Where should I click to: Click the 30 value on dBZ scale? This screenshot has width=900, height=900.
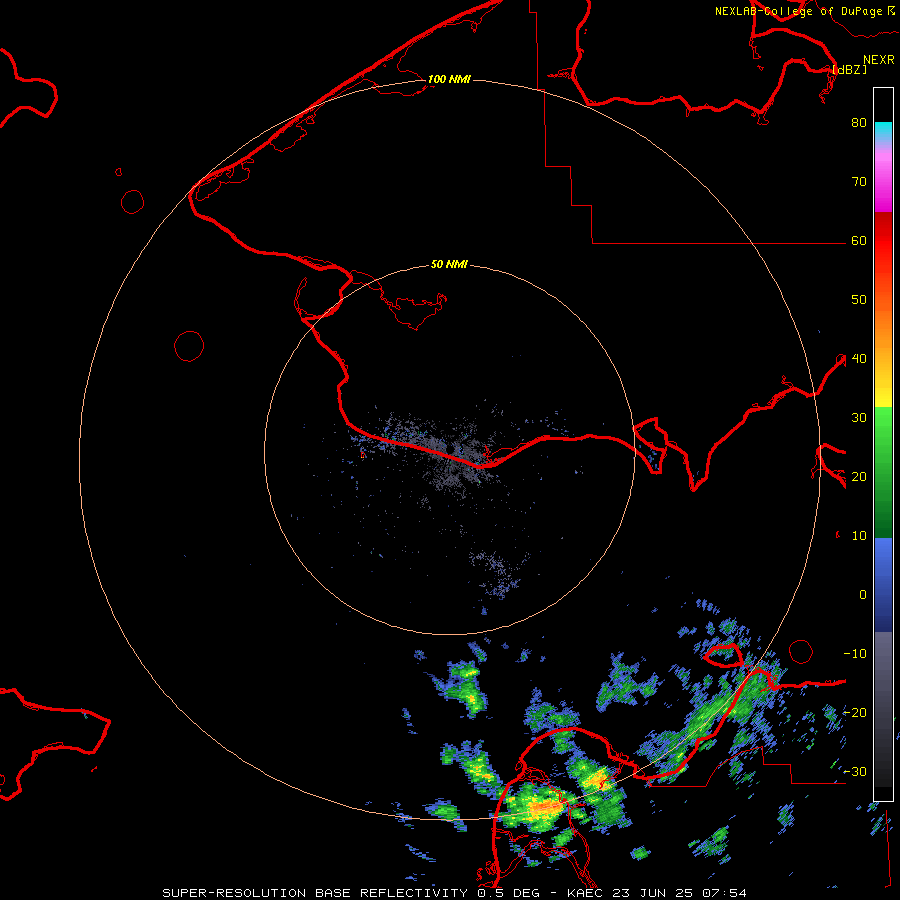(859, 418)
